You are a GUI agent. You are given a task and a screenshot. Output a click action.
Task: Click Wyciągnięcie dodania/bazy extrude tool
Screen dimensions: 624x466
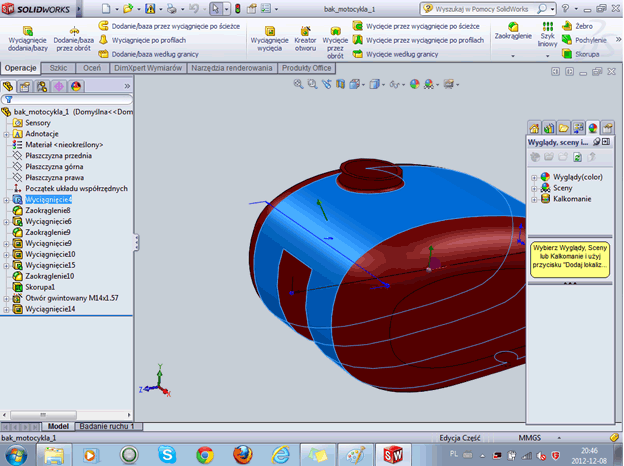point(27,39)
